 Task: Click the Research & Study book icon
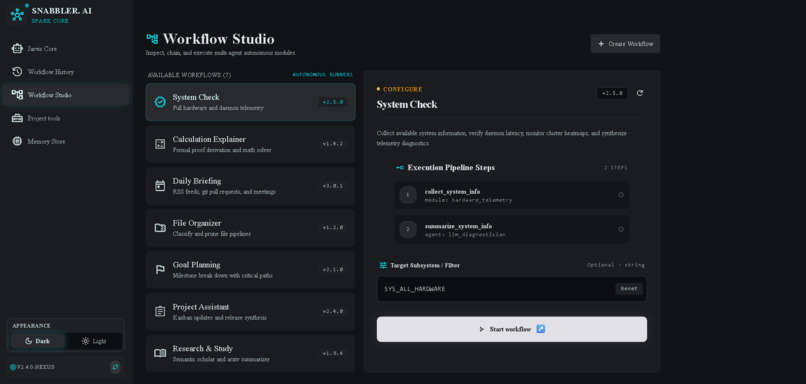point(160,353)
